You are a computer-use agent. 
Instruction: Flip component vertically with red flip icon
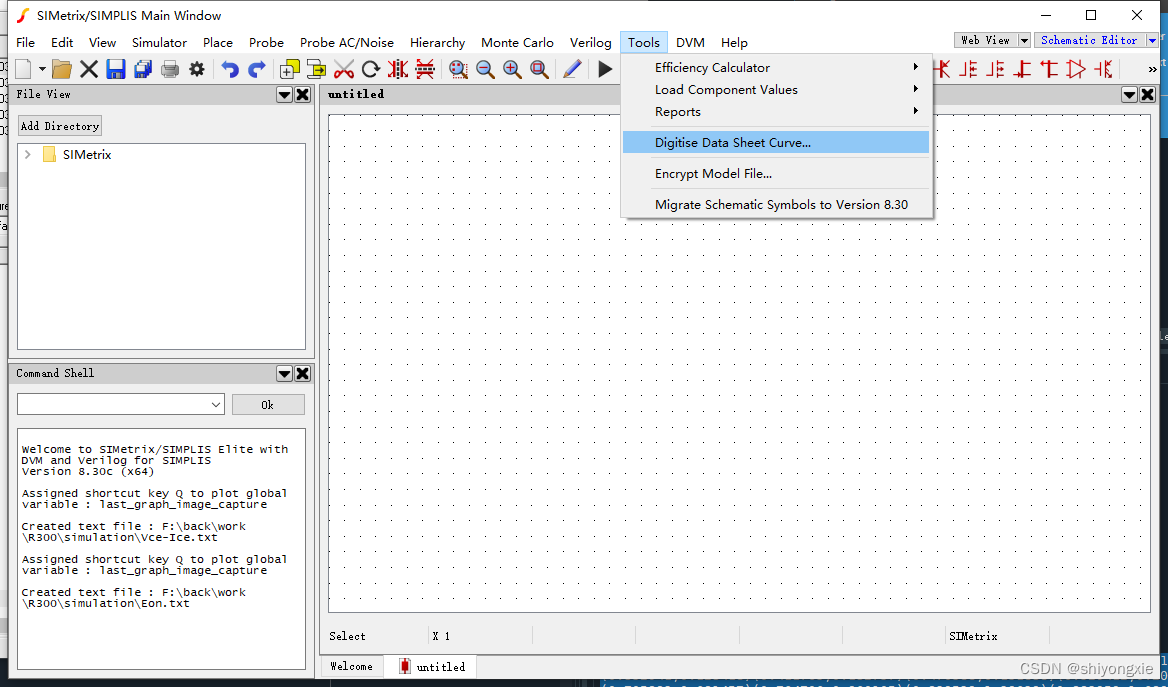coord(425,69)
